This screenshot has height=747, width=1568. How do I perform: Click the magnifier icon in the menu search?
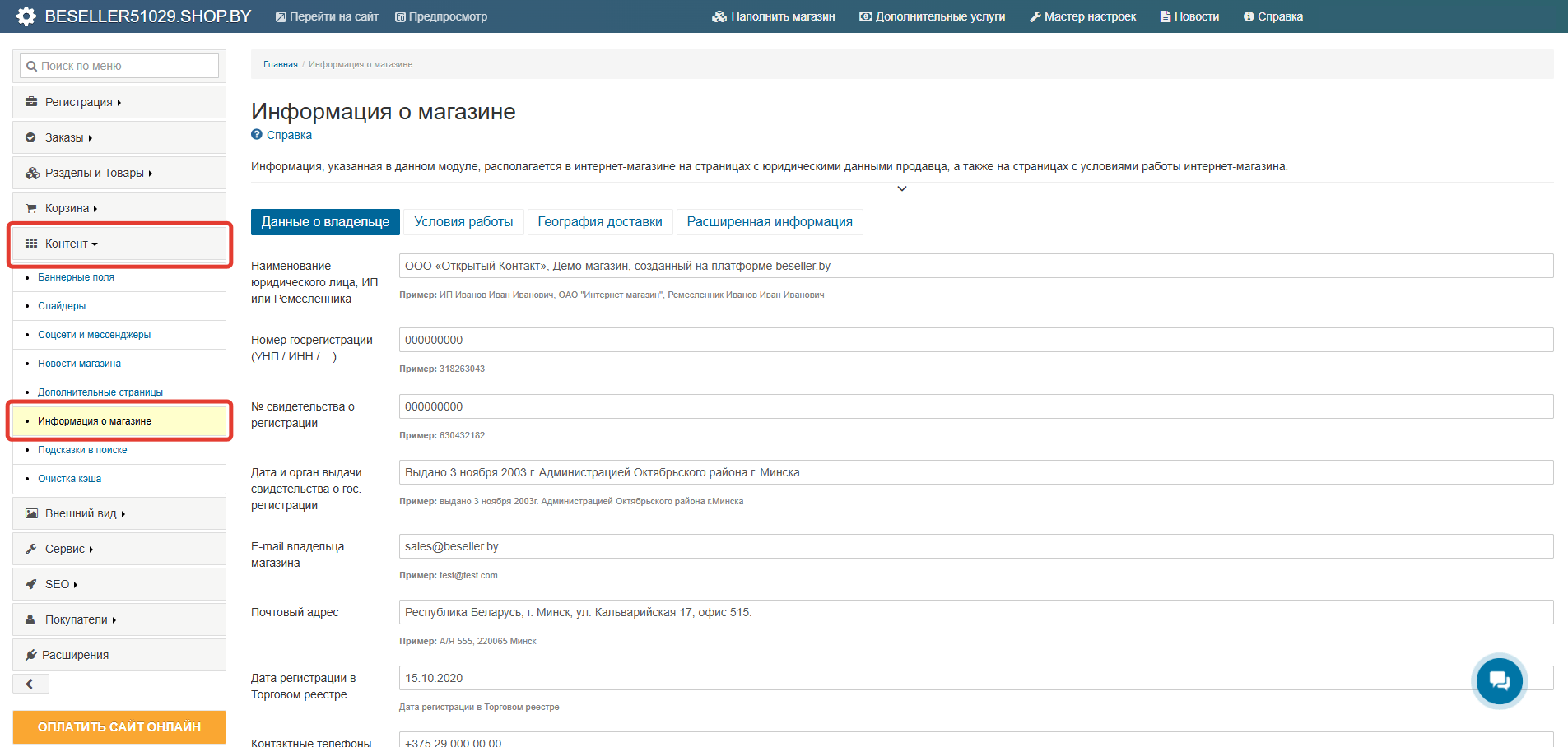point(31,67)
